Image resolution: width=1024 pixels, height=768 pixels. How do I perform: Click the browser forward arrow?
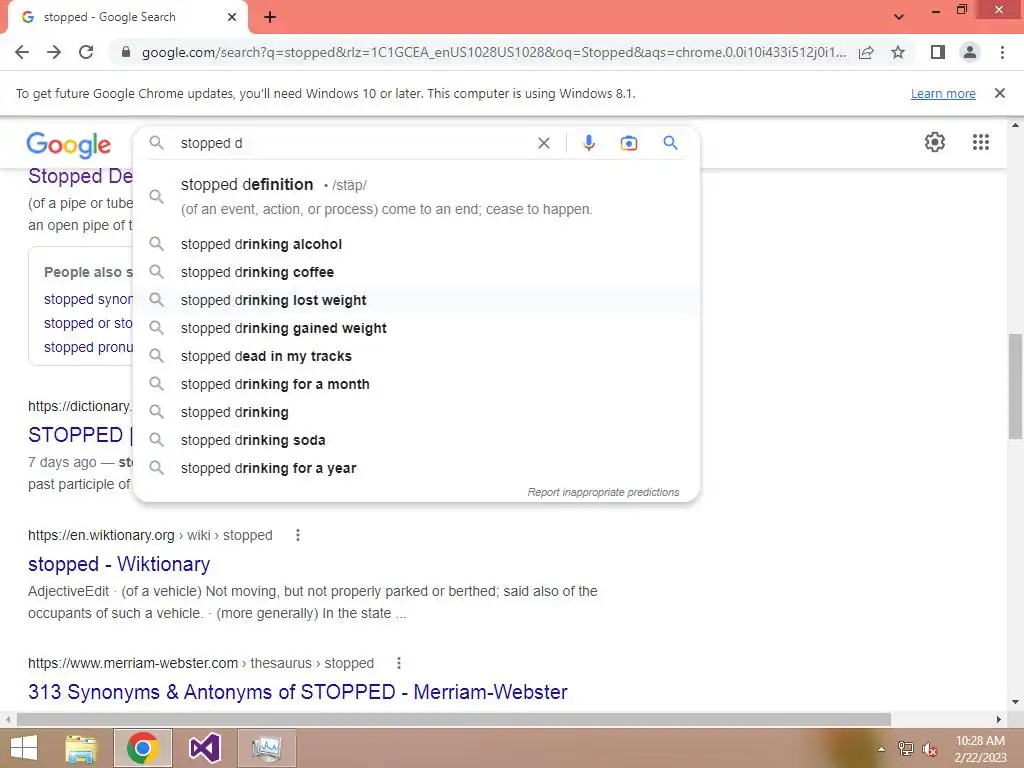pos(54,52)
